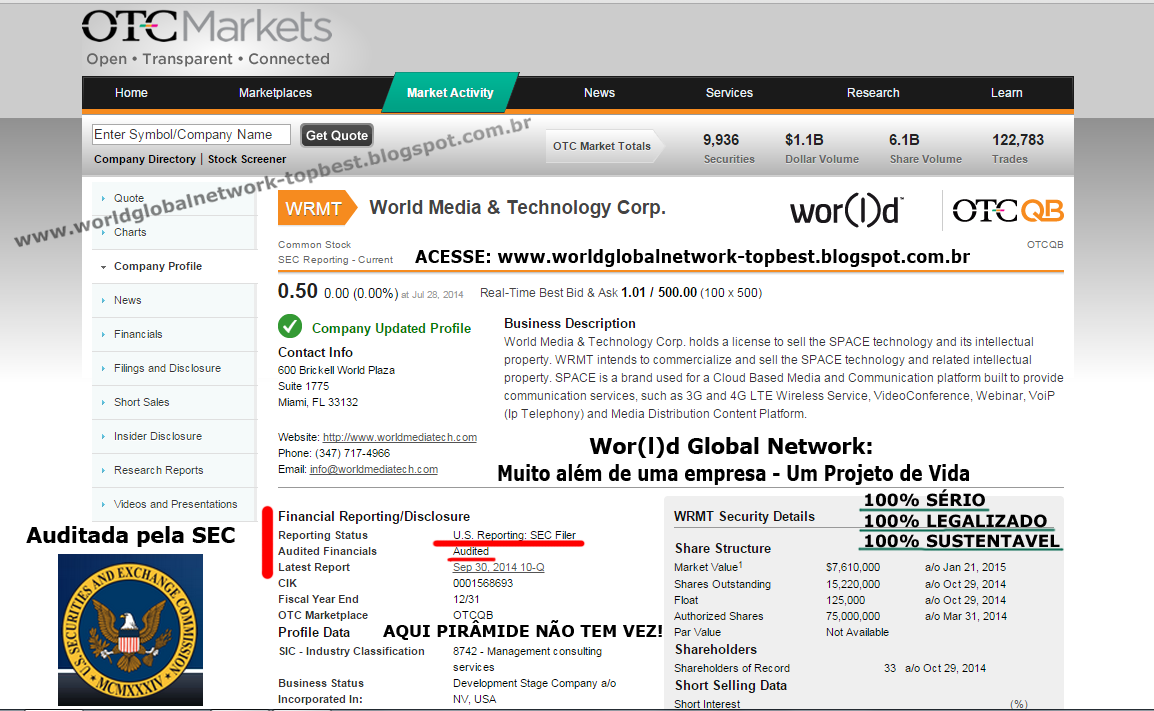
Task: Open Short Sales in the sidebar
Action: point(141,402)
